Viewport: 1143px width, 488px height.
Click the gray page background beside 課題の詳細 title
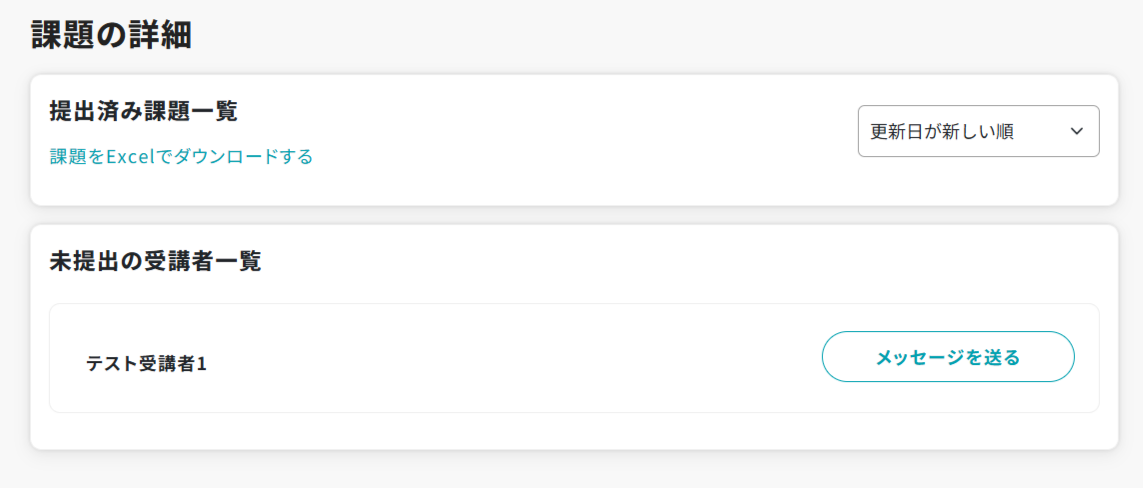[x=600, y=35]
